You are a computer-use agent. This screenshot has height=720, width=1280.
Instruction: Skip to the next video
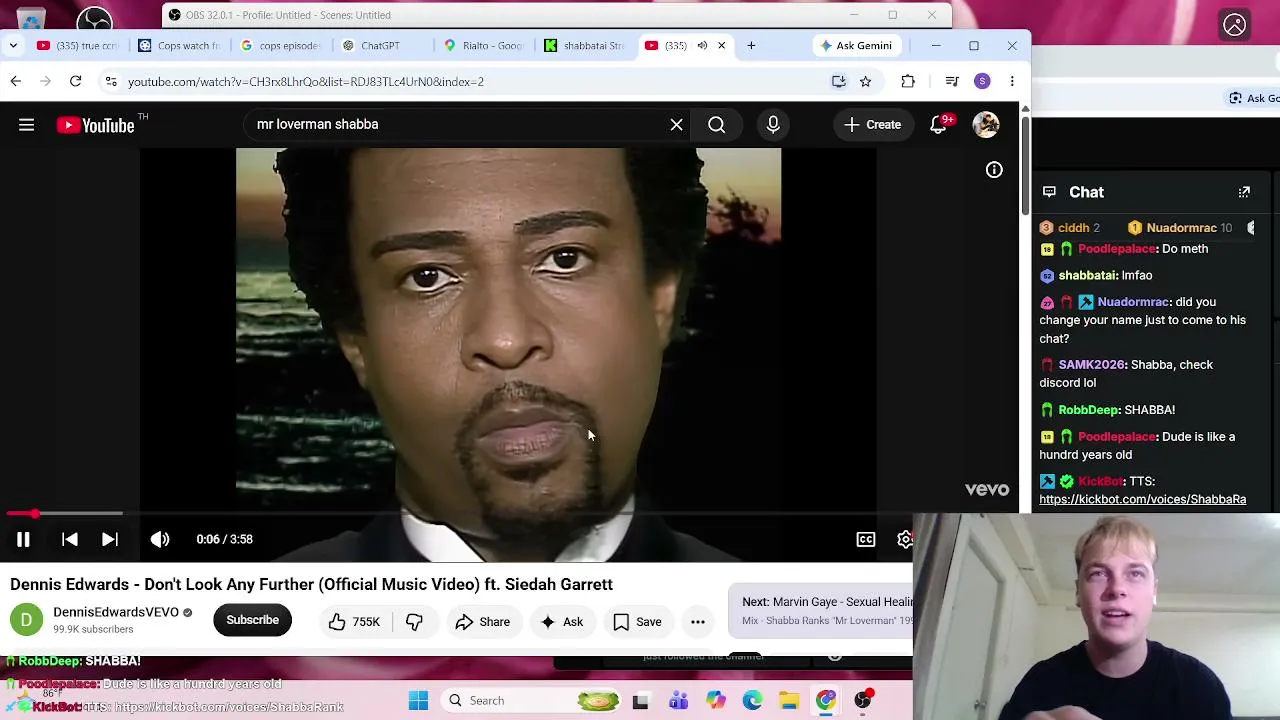pyautogui.click(x=110, y=540)
